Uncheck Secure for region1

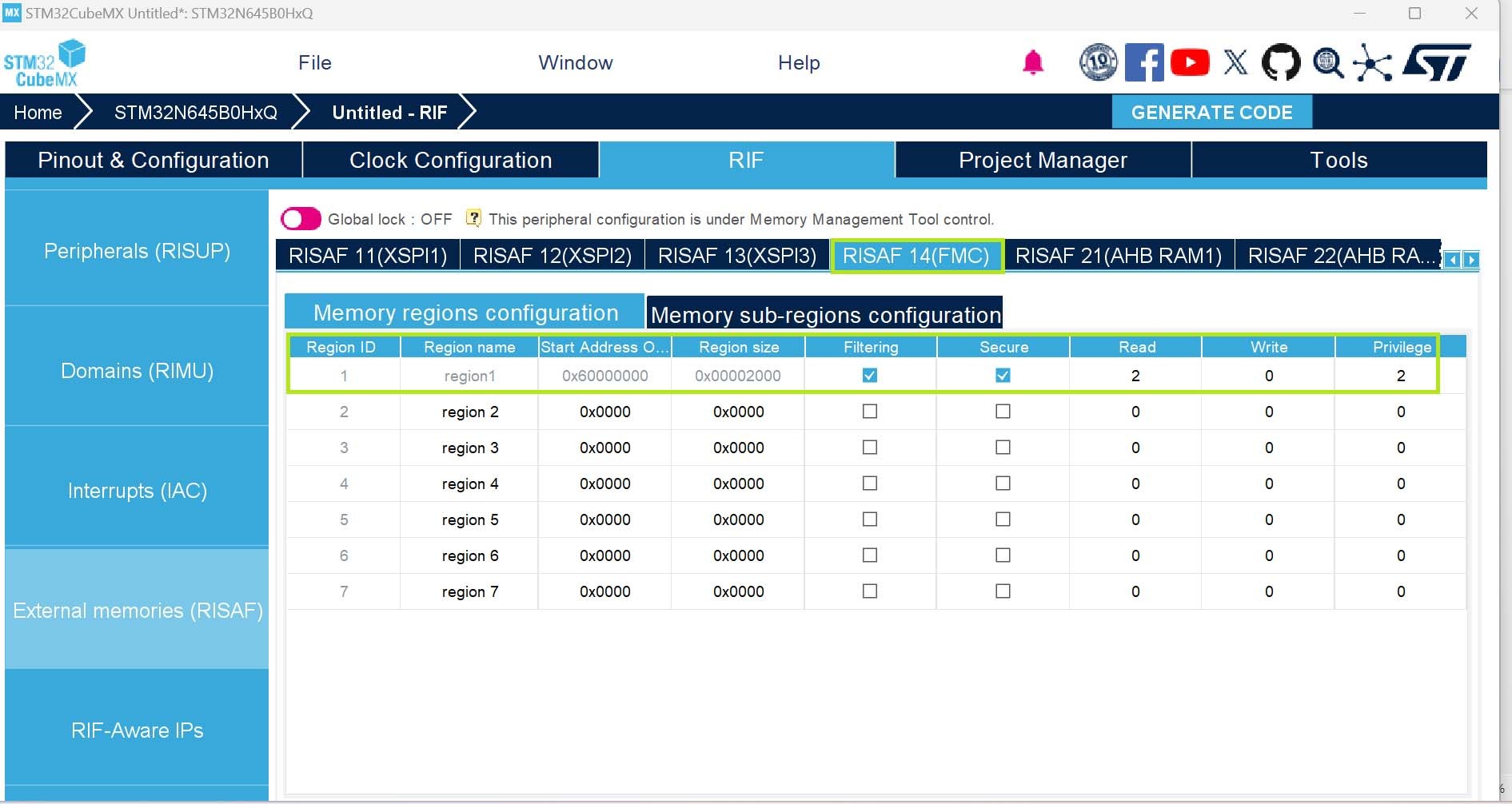tap(1003, 376)
